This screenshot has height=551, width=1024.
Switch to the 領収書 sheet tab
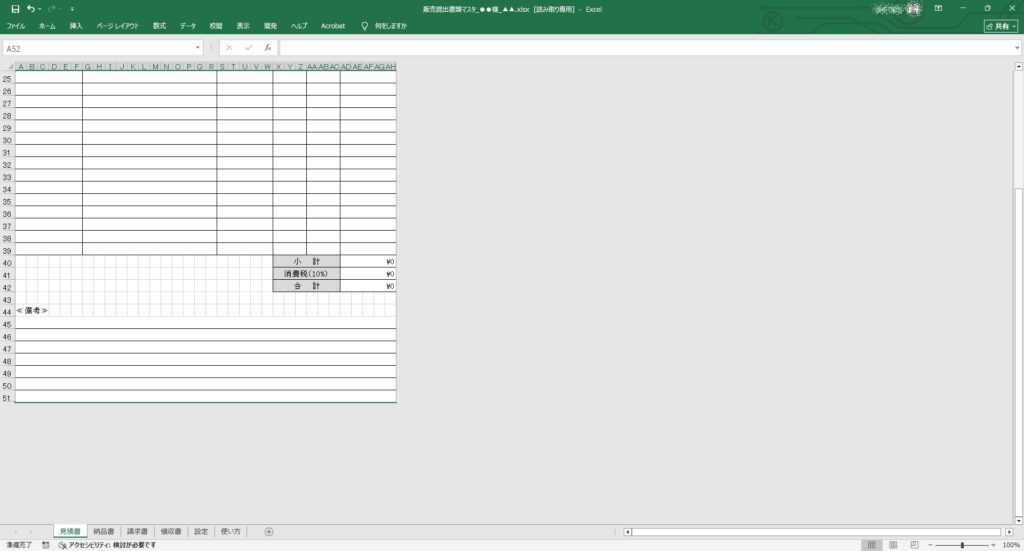171,531
